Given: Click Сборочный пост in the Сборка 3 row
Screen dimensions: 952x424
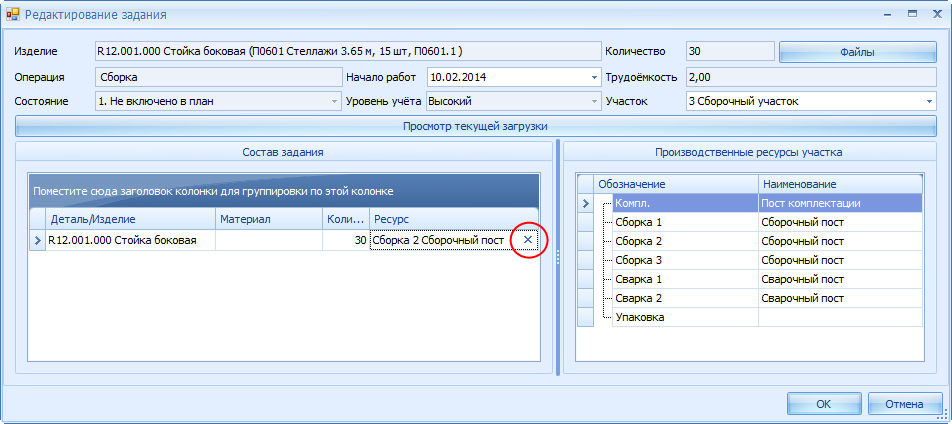Looking at the screenshot, I should point(840,260).
